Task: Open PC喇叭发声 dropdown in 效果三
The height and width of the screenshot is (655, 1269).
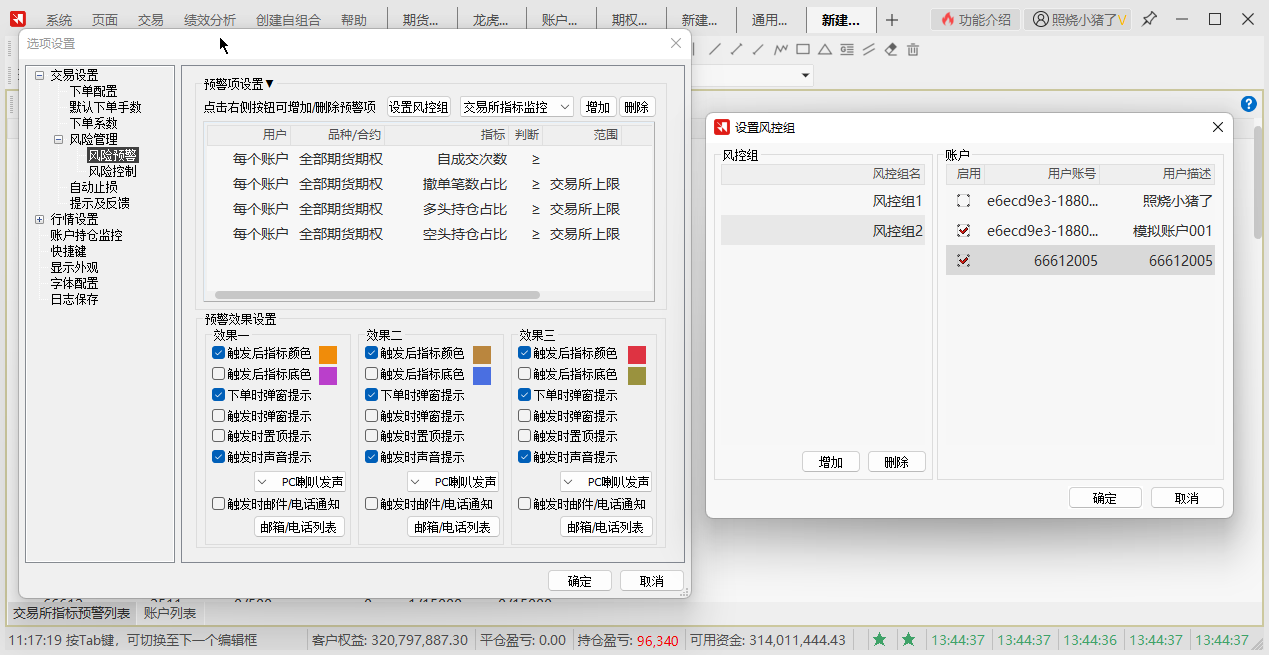Action: tap(606, 481)
